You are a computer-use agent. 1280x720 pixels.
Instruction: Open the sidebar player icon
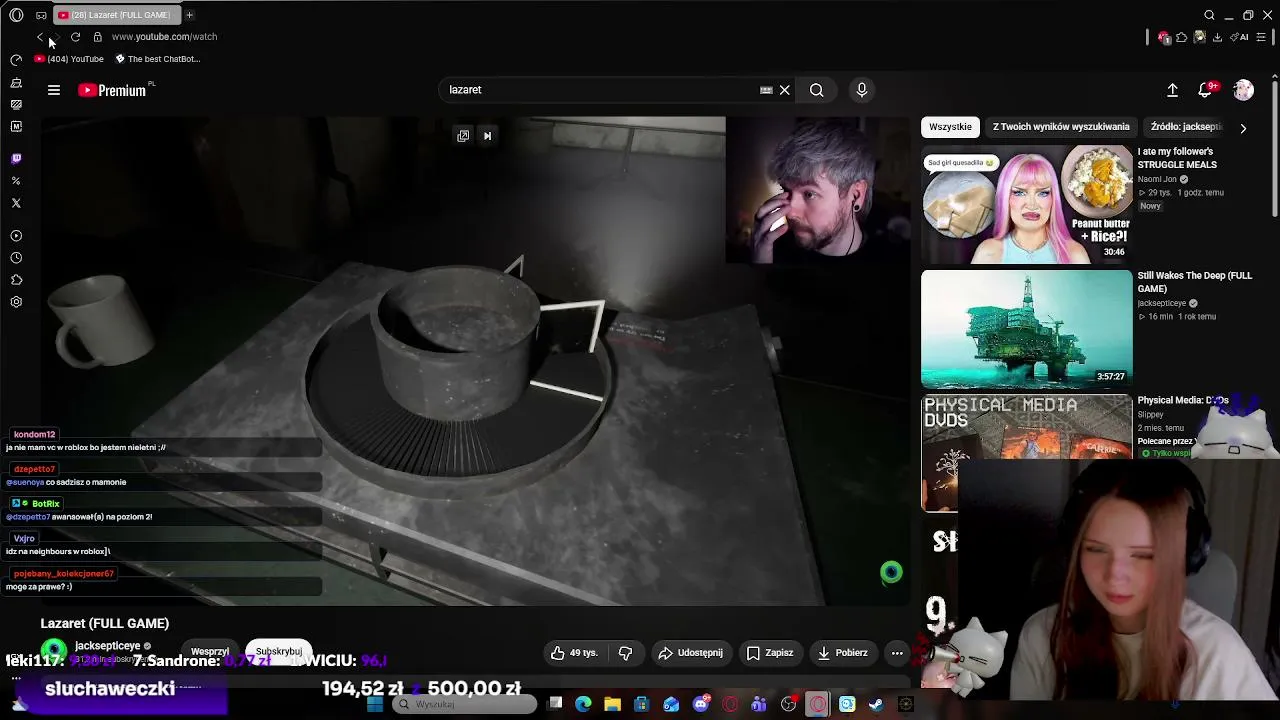pos(16,236)
